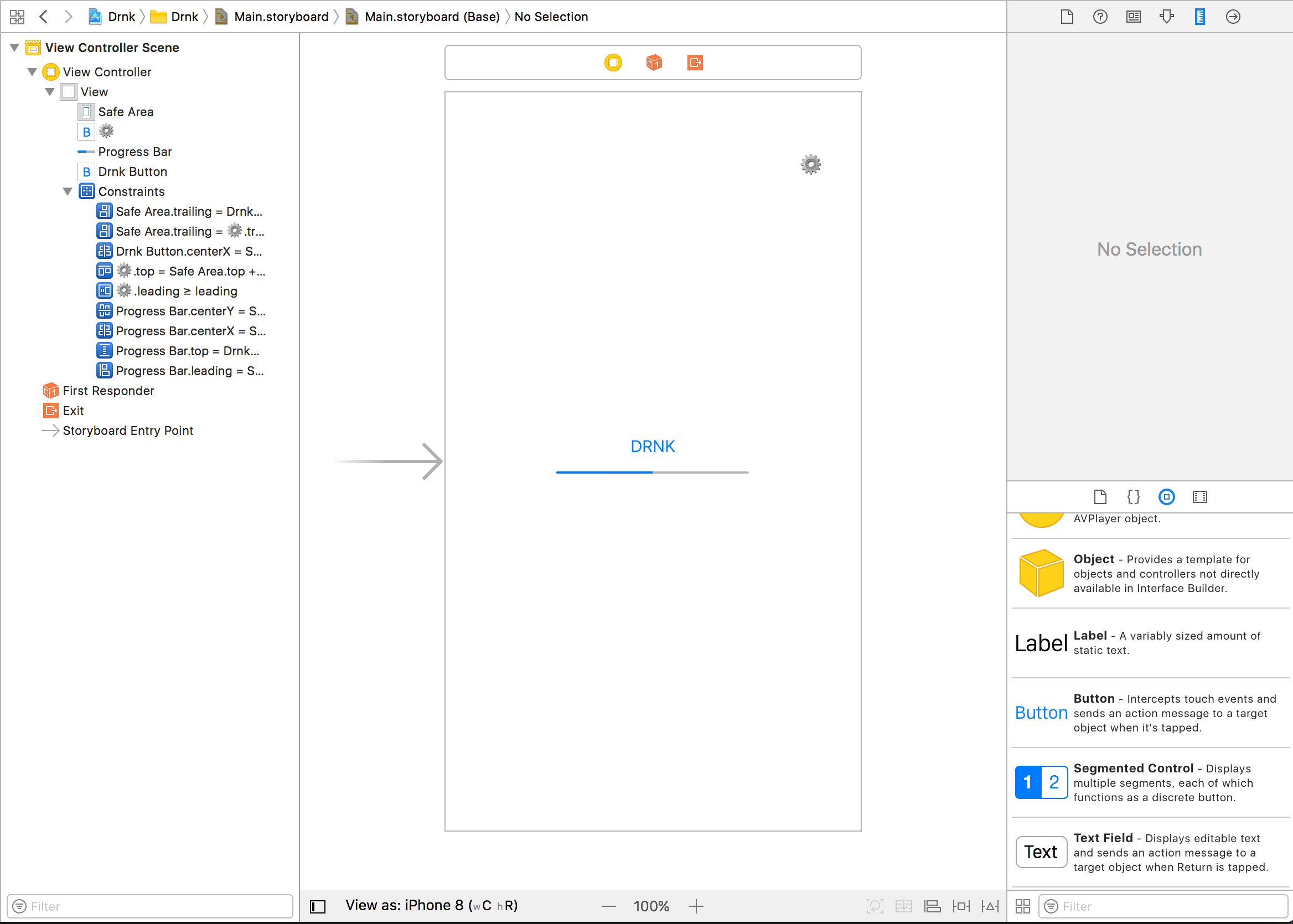Select gear .leading ≥ leading constraint
The height and width of the screenshot is (924, 1293).
click(x=167, y=290)
